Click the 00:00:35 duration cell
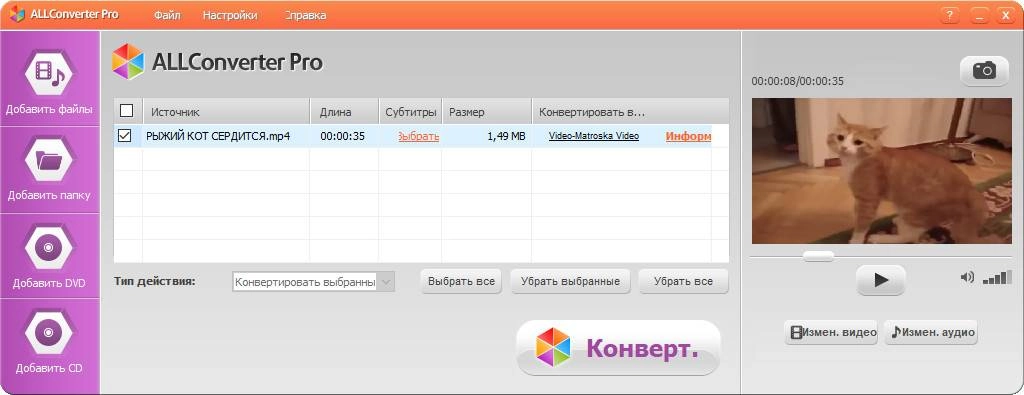Viewport: 1024px width, 395px height. click(x=342, y=136)
